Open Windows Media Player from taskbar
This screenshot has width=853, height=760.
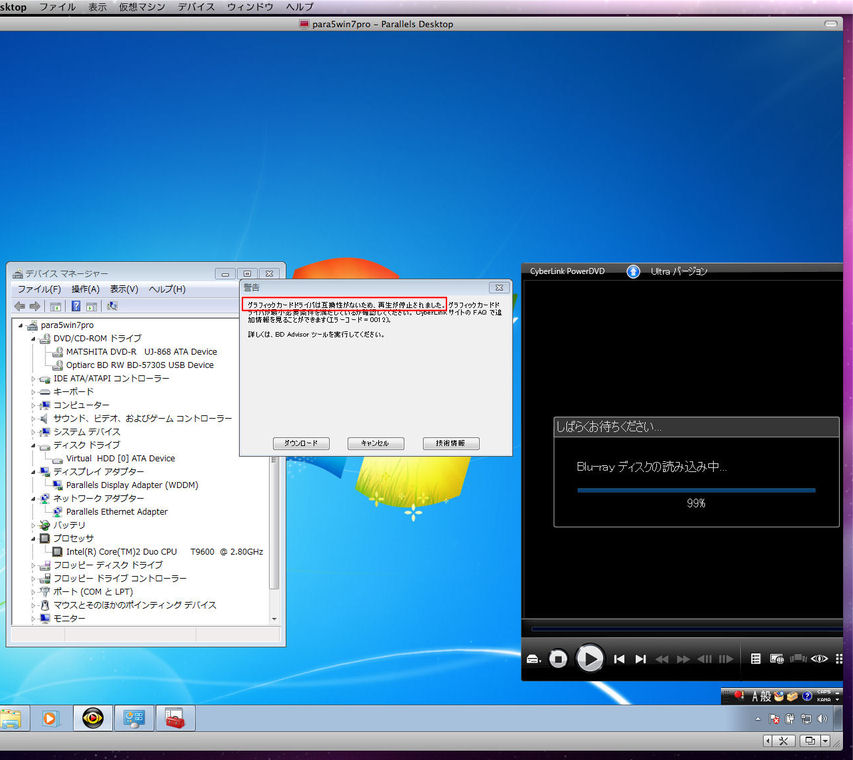click(x=49, y=719)
